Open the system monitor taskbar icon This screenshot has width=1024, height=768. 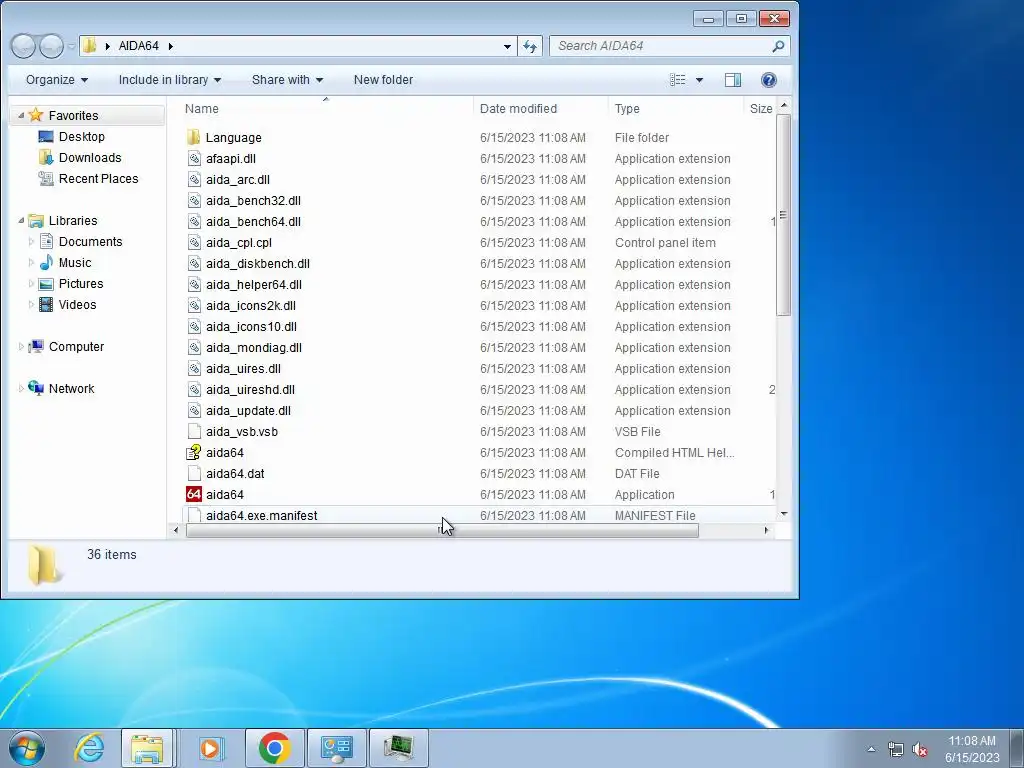[x=398, y=748]
